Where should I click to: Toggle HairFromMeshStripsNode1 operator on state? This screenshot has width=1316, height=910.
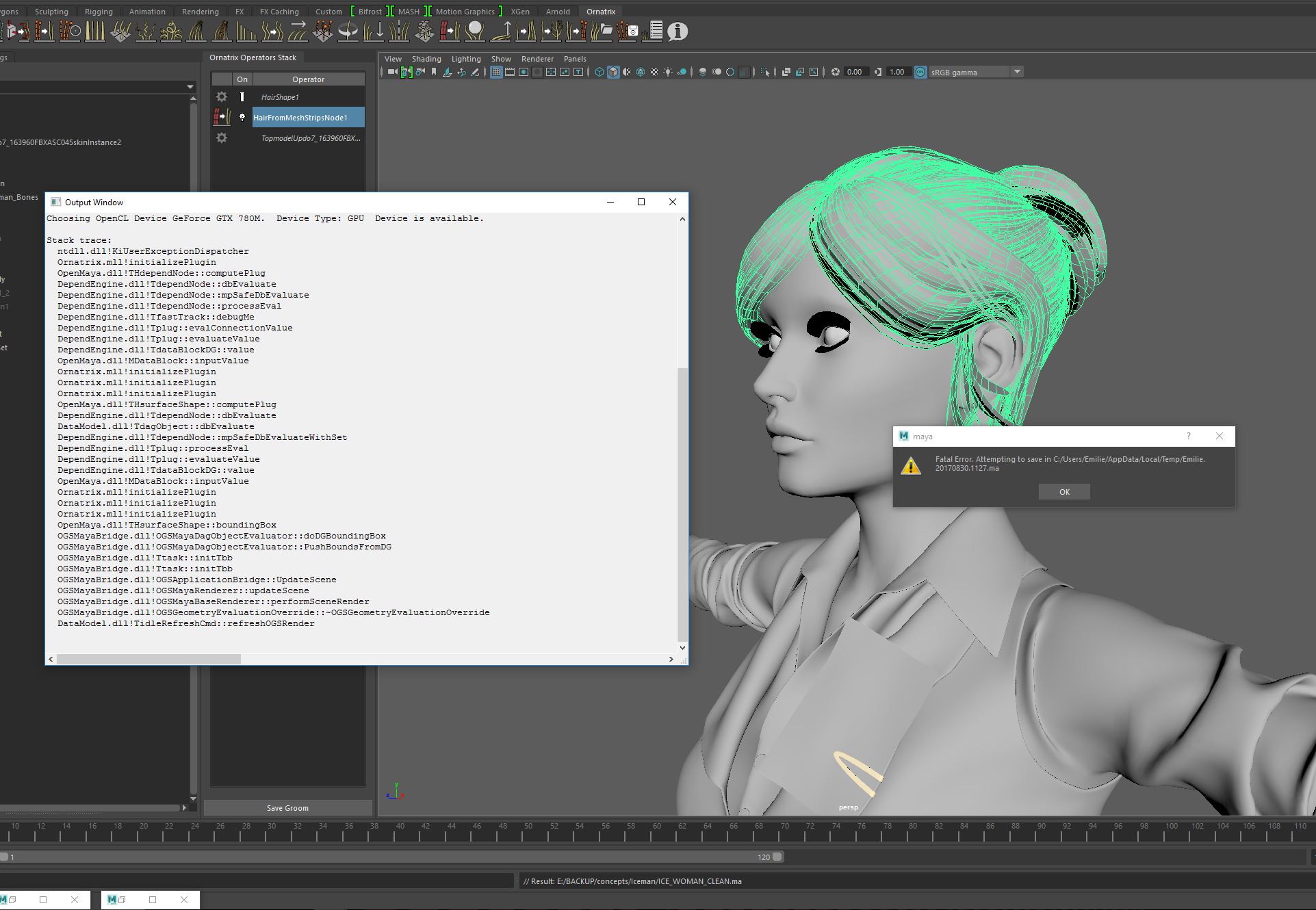(x=242, y=118)
